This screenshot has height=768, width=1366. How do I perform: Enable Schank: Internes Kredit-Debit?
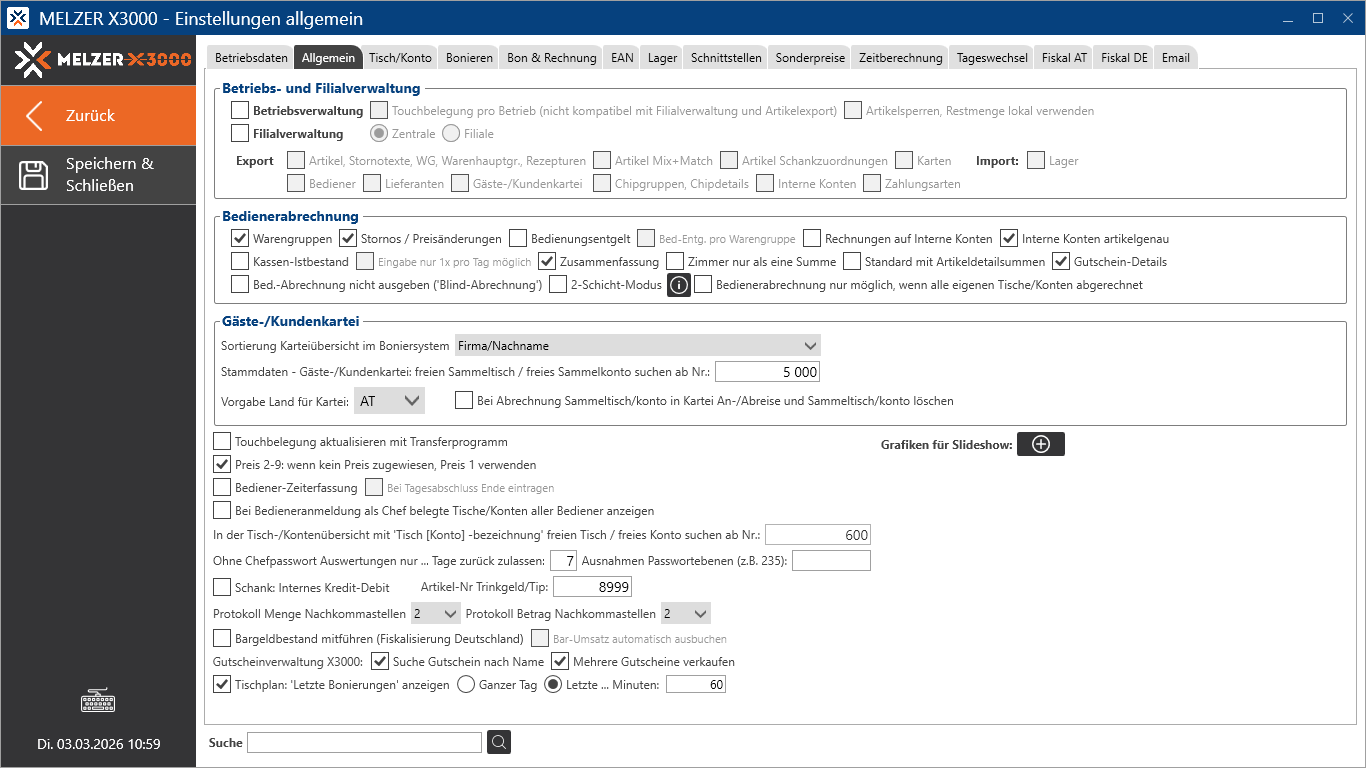pos(222,587)
